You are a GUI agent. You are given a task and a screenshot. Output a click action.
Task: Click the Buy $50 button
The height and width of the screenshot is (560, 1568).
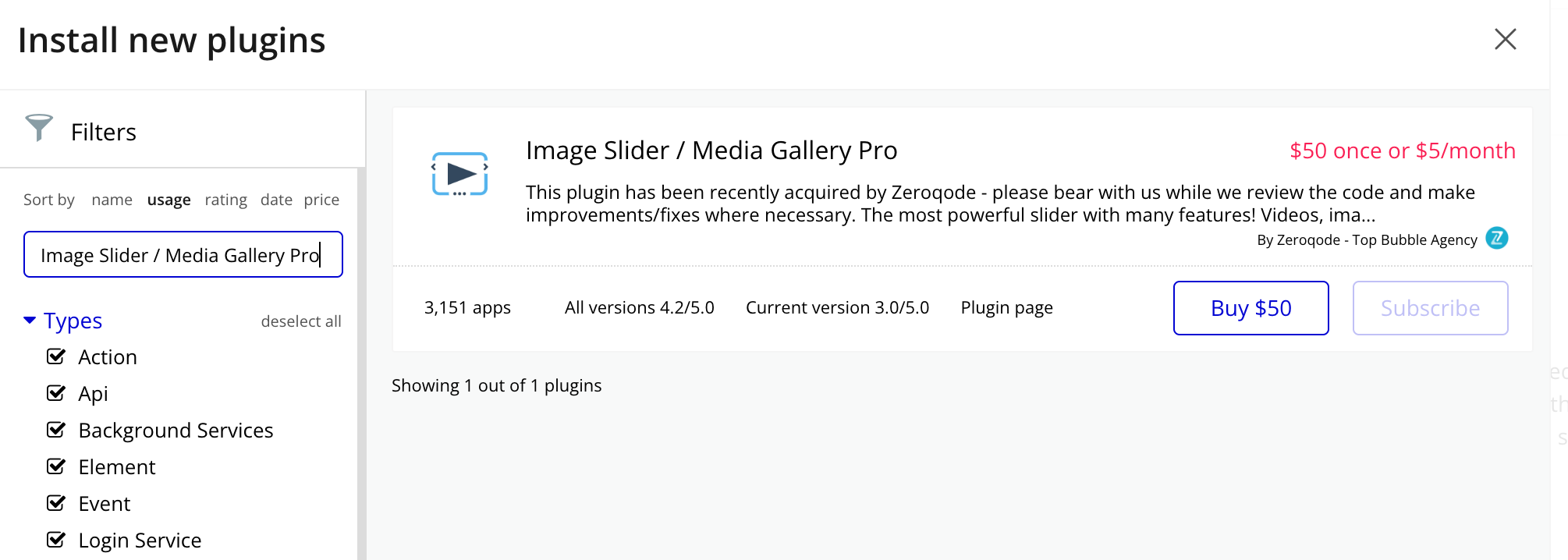(x=1250, y=308)
